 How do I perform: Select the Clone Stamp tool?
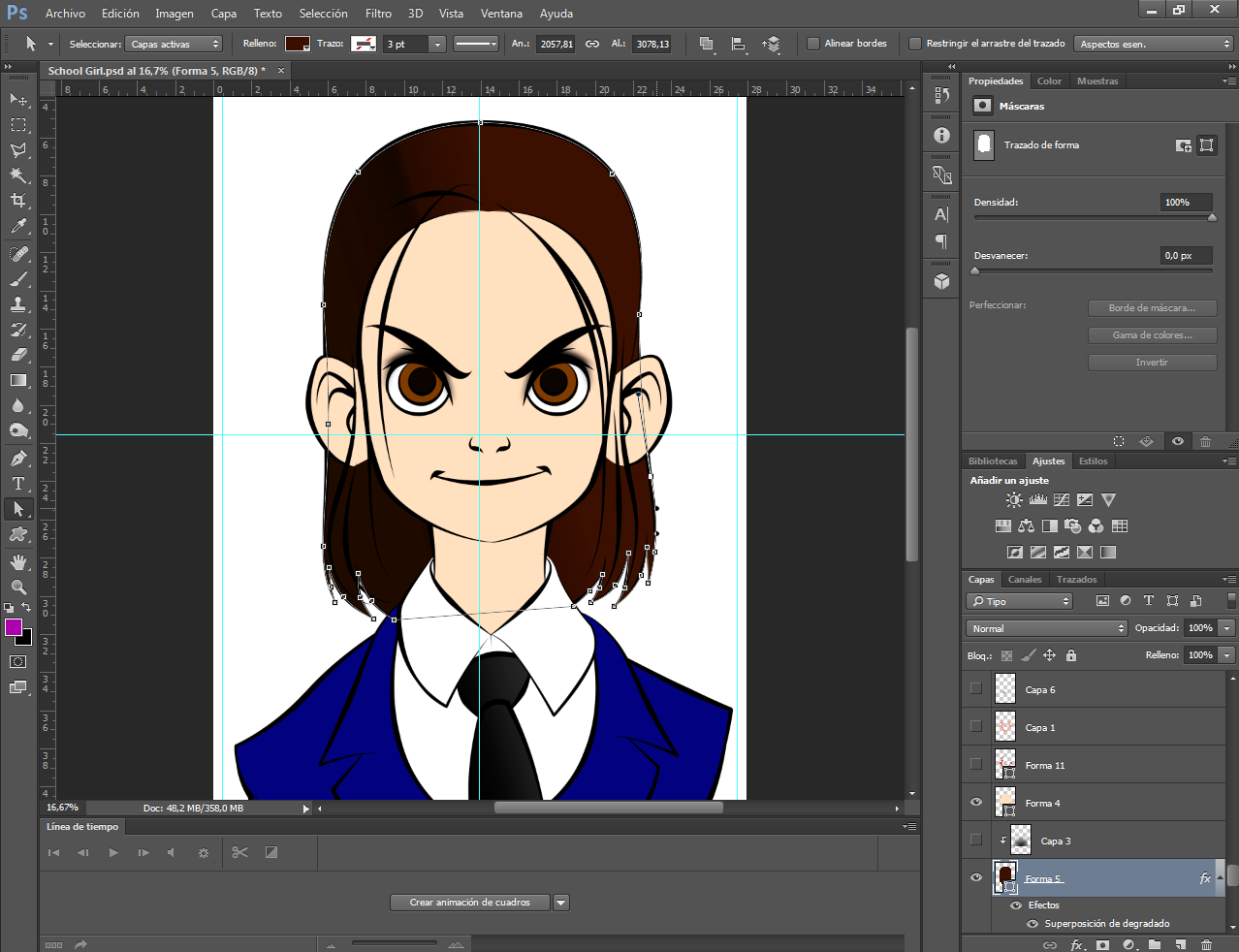click(18, 303)
